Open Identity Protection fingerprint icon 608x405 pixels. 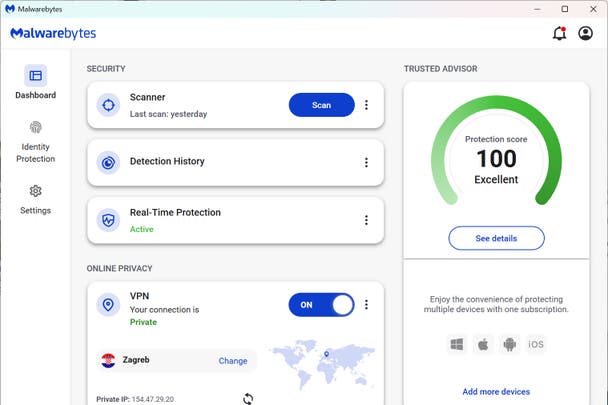pyautogui.click(x=36, y=127)
